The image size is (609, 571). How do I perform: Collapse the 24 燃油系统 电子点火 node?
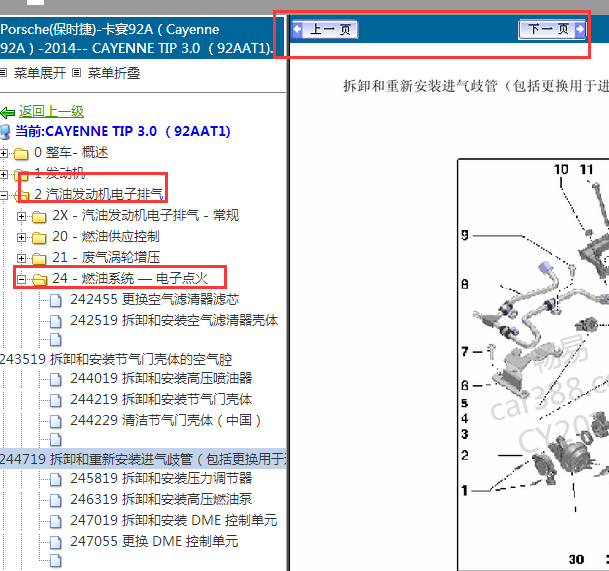(22, 279)
